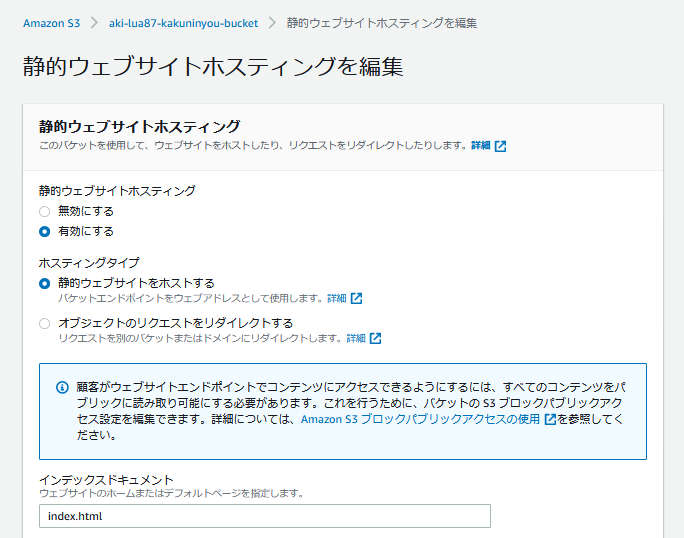This screenshot has width=684, height=538.
Task: Click the info icon in the blue notice box
Action: 62,387
